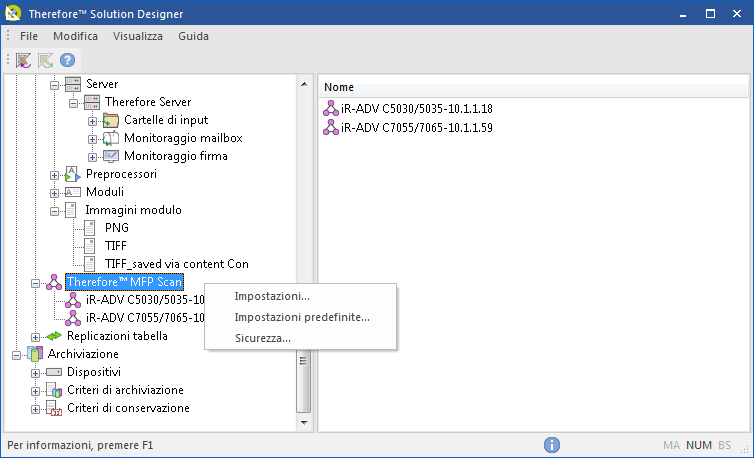755x459 pixels.
Task: Open the Modifica menu
Action: 76,36
